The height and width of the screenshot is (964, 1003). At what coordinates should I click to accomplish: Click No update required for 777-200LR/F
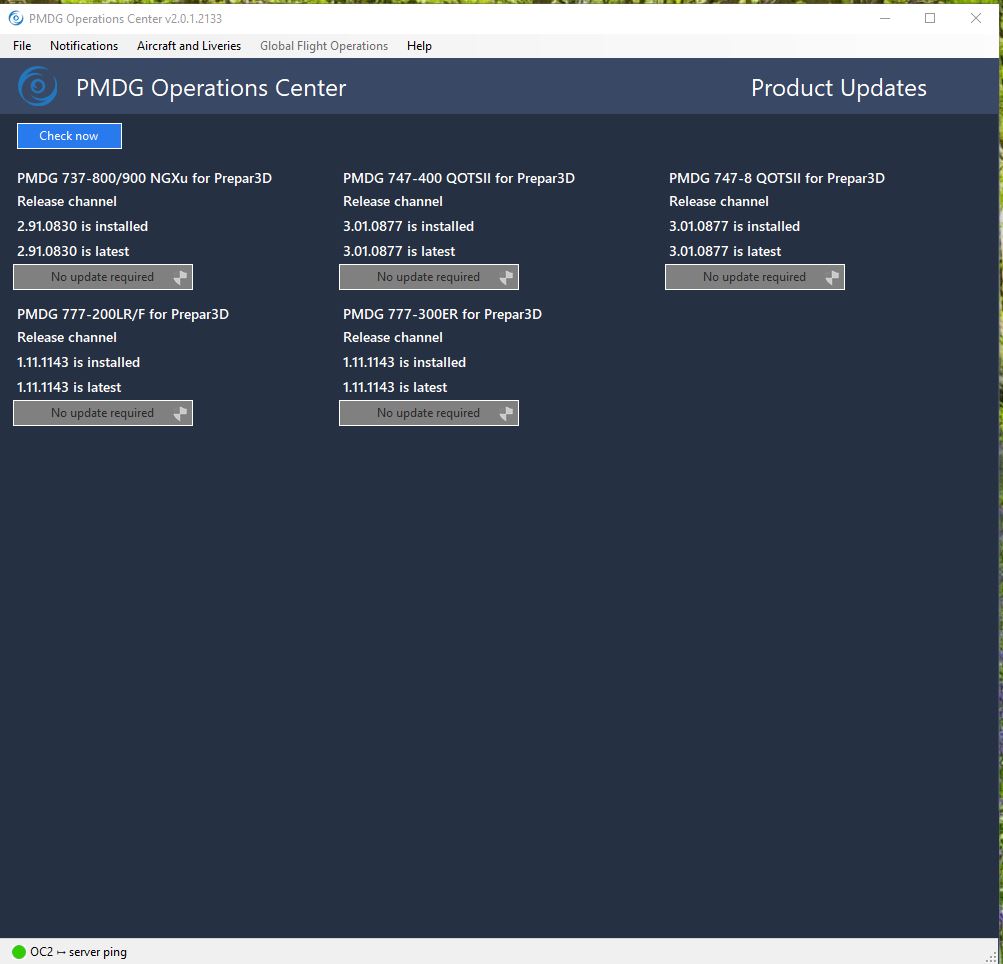102,413
